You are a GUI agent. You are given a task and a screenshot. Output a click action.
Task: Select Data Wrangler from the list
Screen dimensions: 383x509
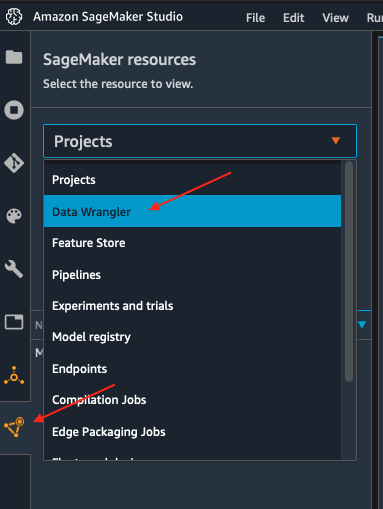[x=192, y=211]
